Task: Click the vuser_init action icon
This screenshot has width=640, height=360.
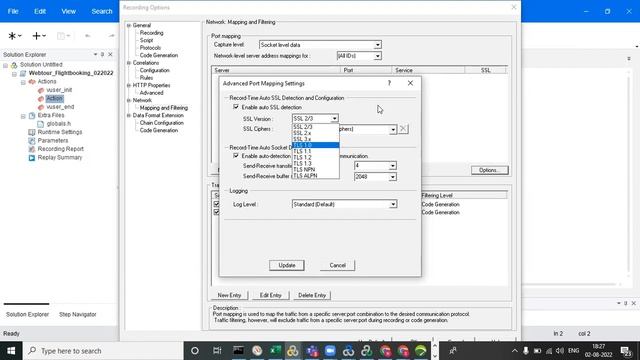Action: (41, 90)
